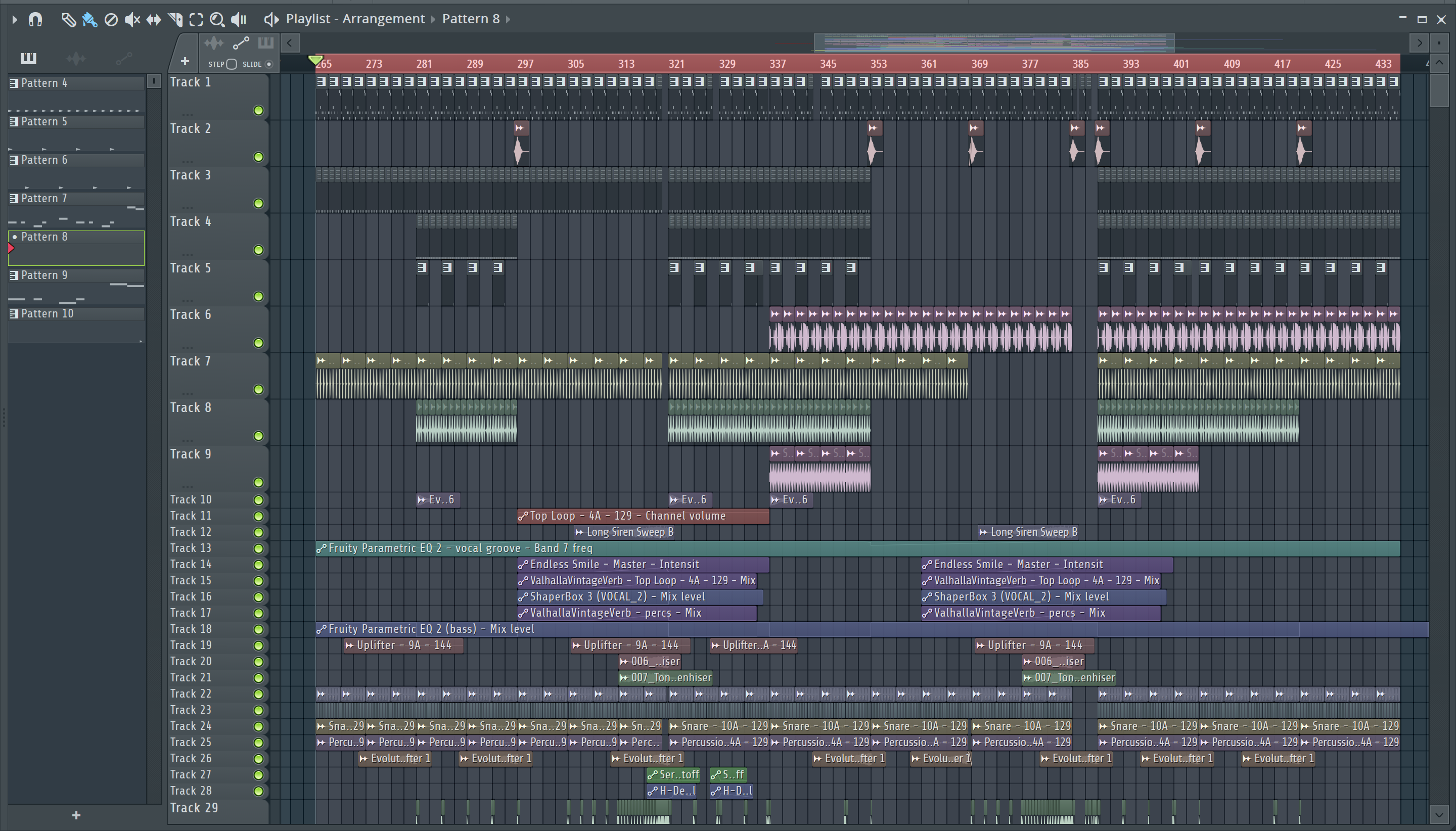Open the menu of the first Long Siren Sweep B clip

pos(579,532)
